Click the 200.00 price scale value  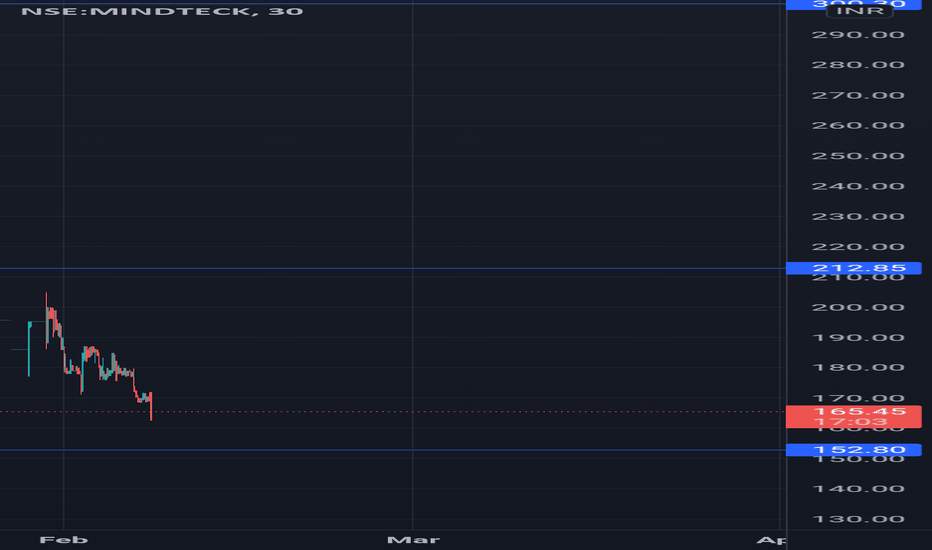858,307
